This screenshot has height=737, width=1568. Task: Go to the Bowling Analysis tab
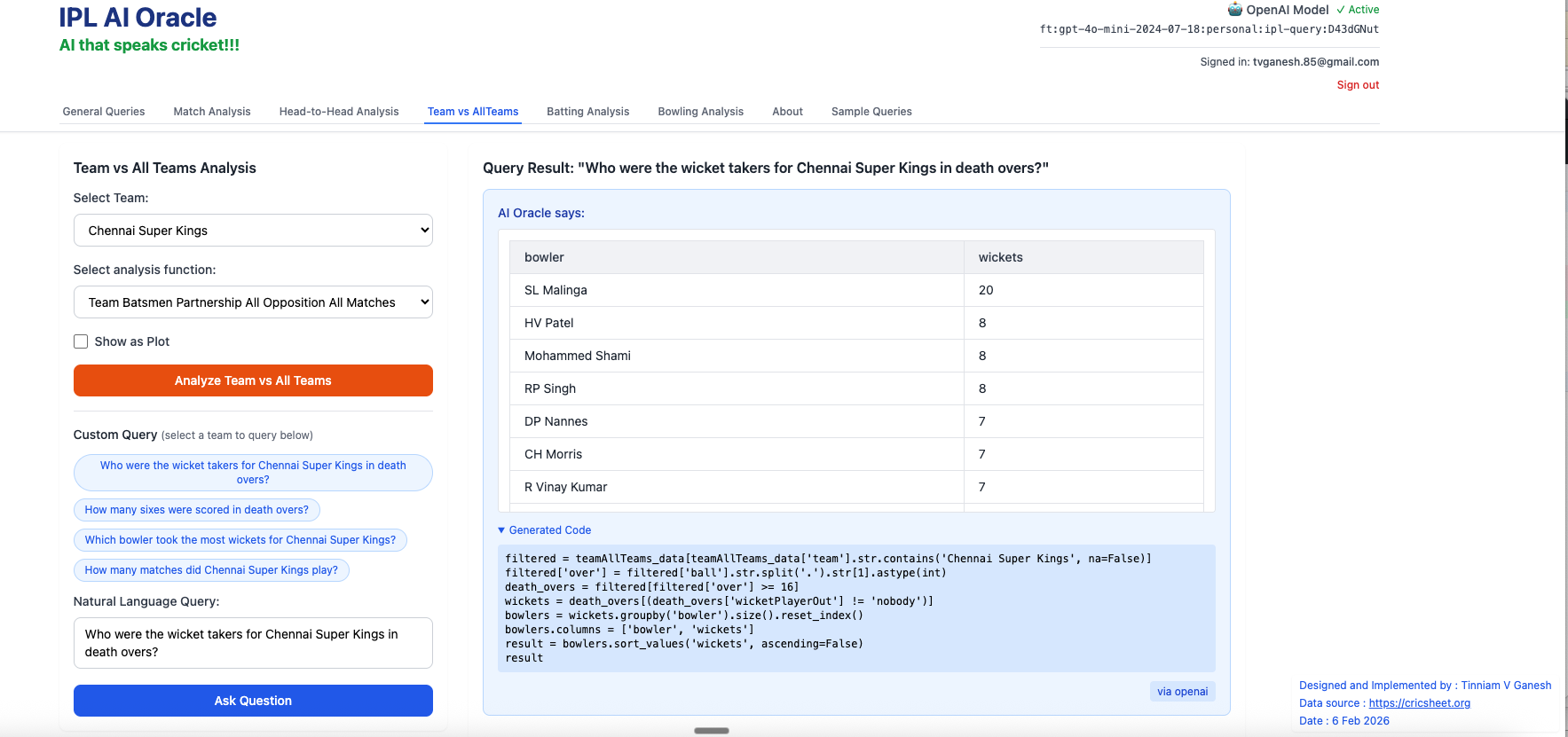(700, 112)
